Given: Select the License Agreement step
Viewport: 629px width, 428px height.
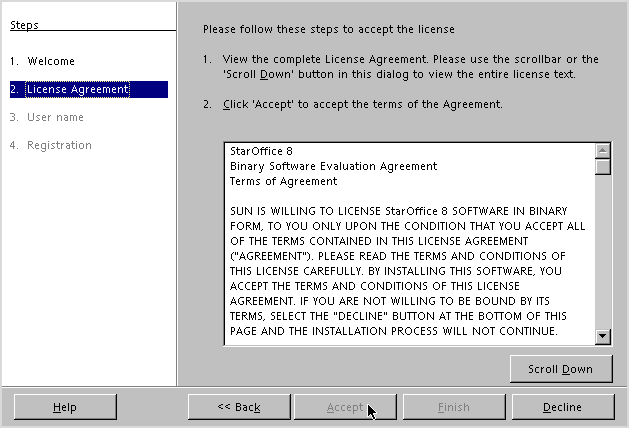Looking at the screenshot, I should tap(89, 89).
